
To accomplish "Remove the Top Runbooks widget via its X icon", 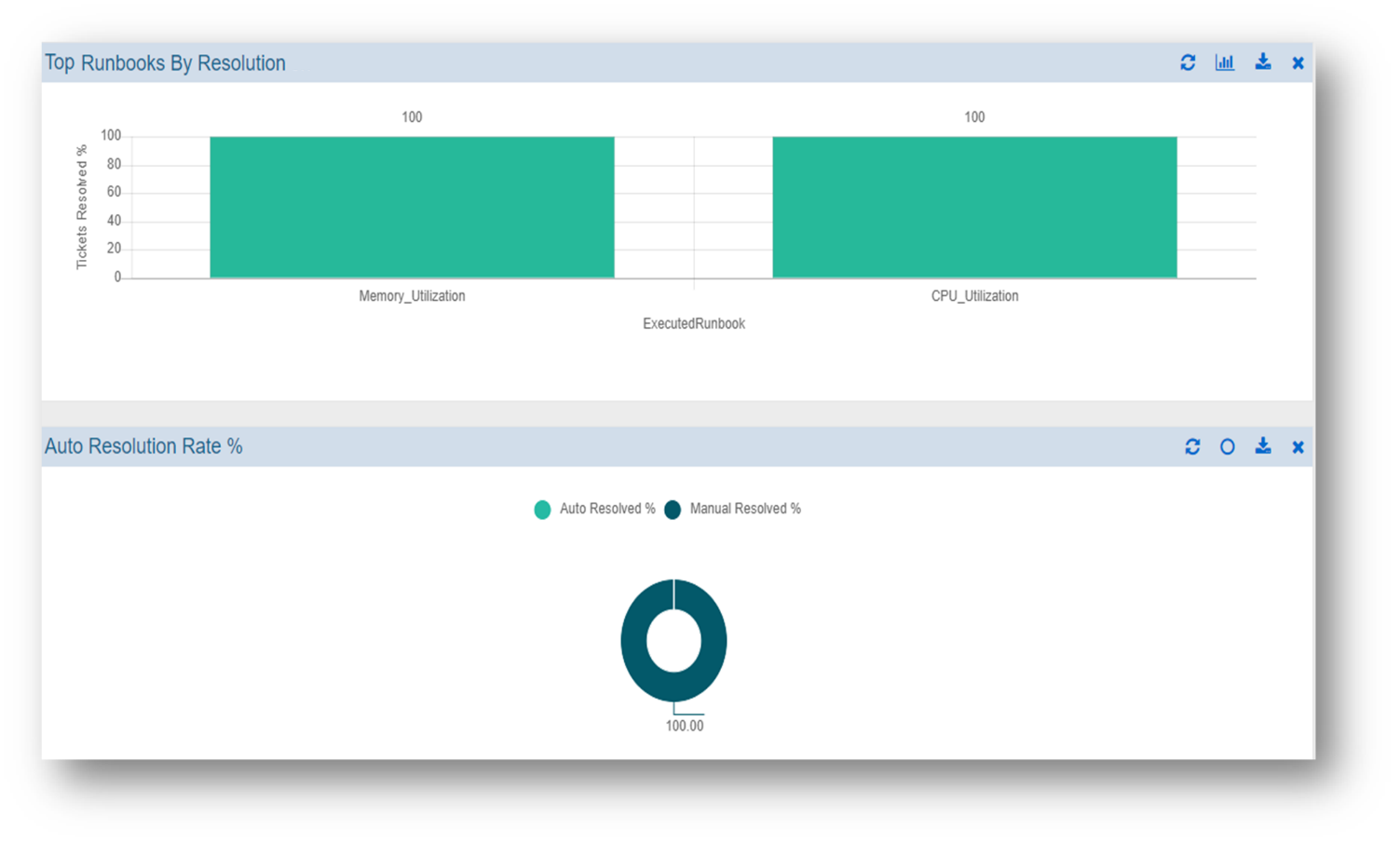I will 1298,62.
